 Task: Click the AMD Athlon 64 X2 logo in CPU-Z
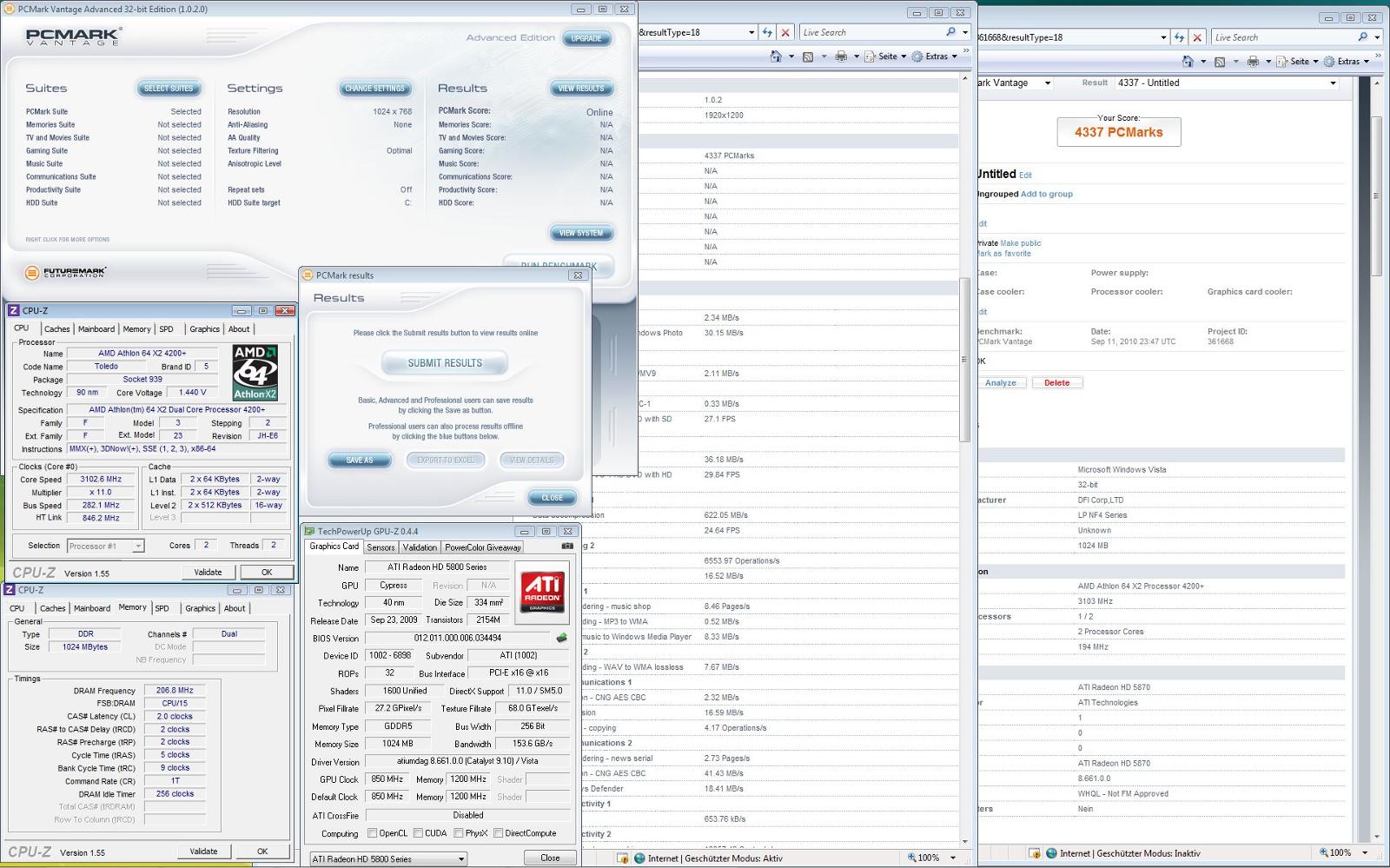click(255, 373)
